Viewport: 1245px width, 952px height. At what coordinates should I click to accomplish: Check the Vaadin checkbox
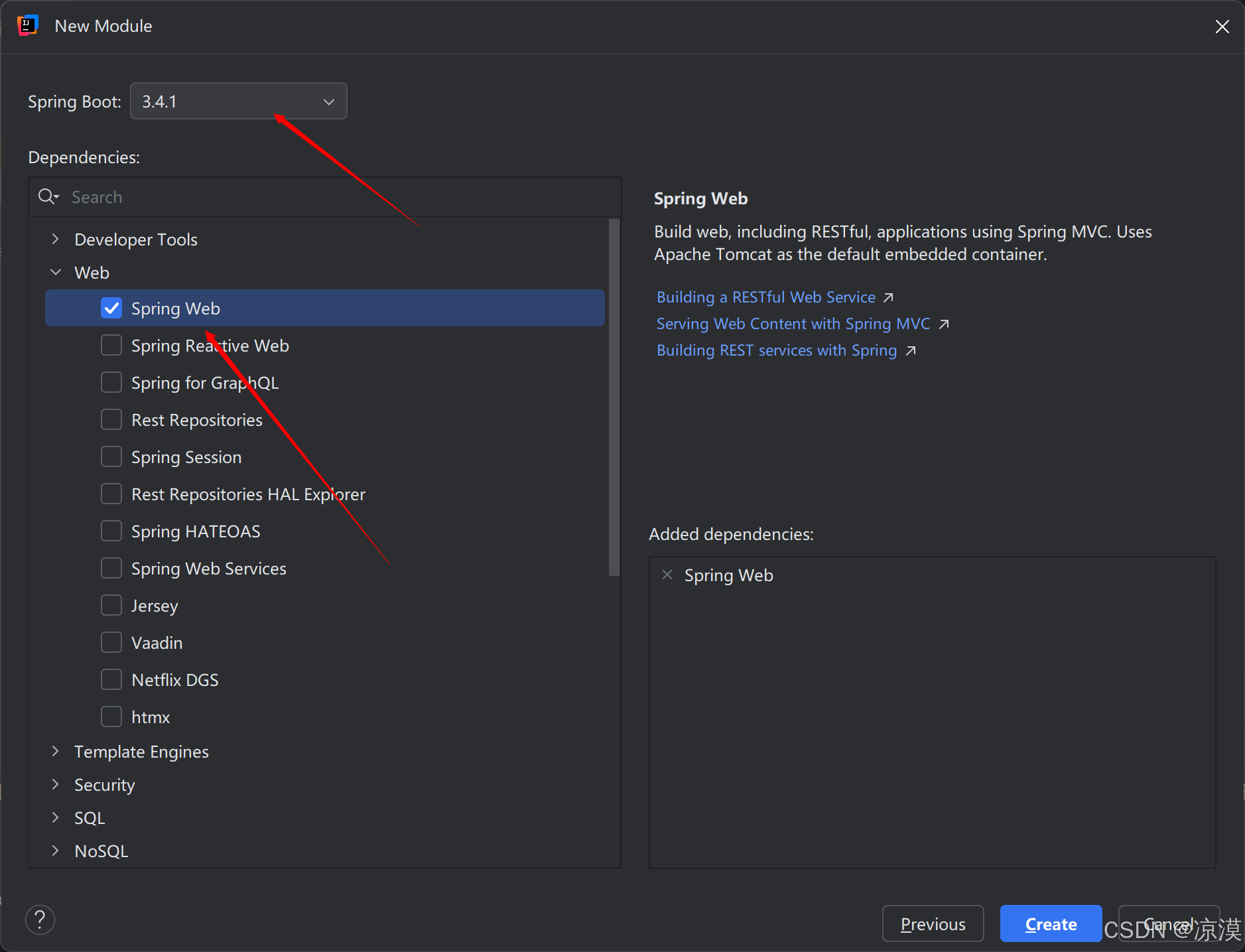(111, 642)
